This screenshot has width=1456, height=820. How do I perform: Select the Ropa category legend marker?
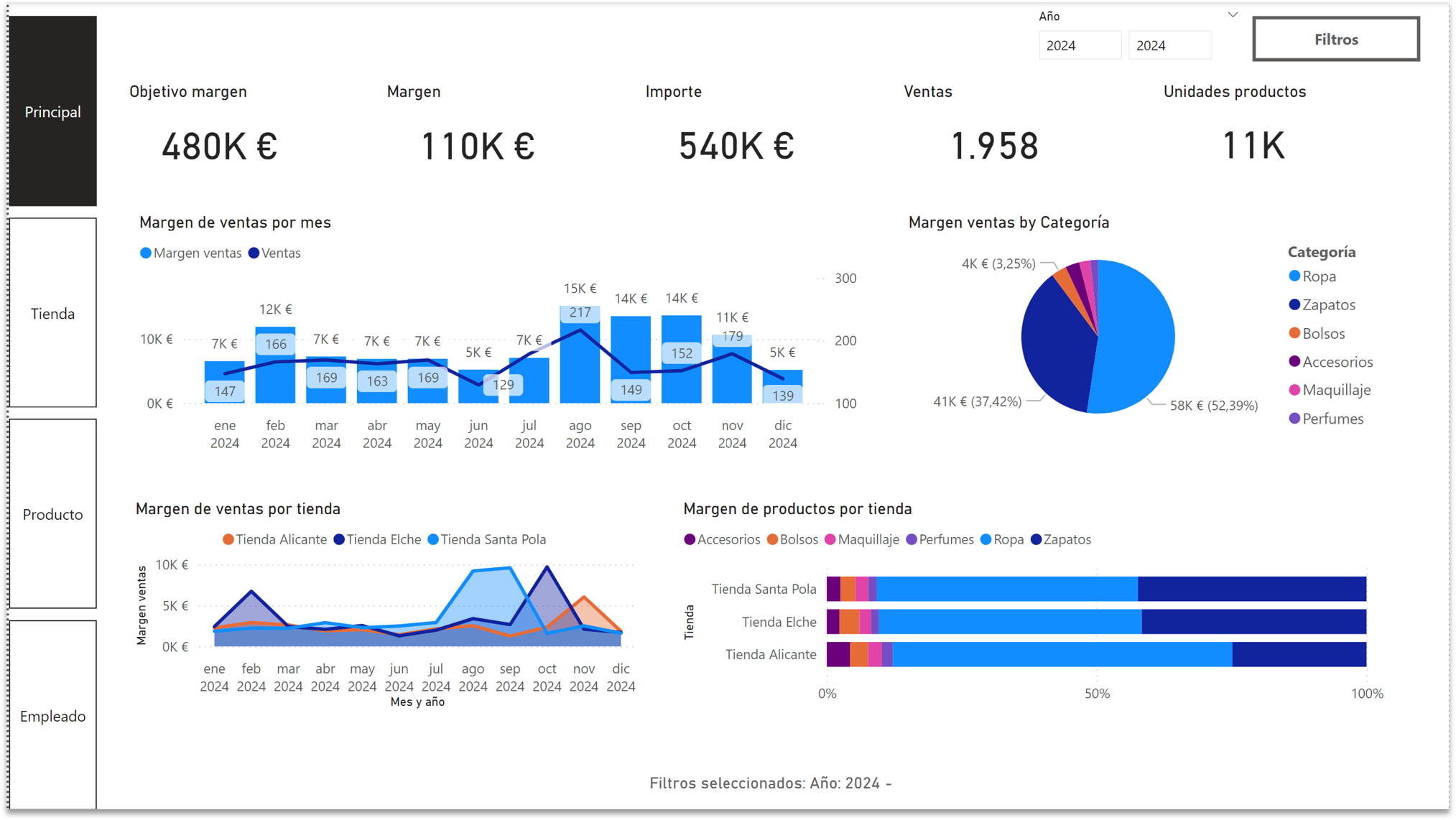(x=1294, y=276)
